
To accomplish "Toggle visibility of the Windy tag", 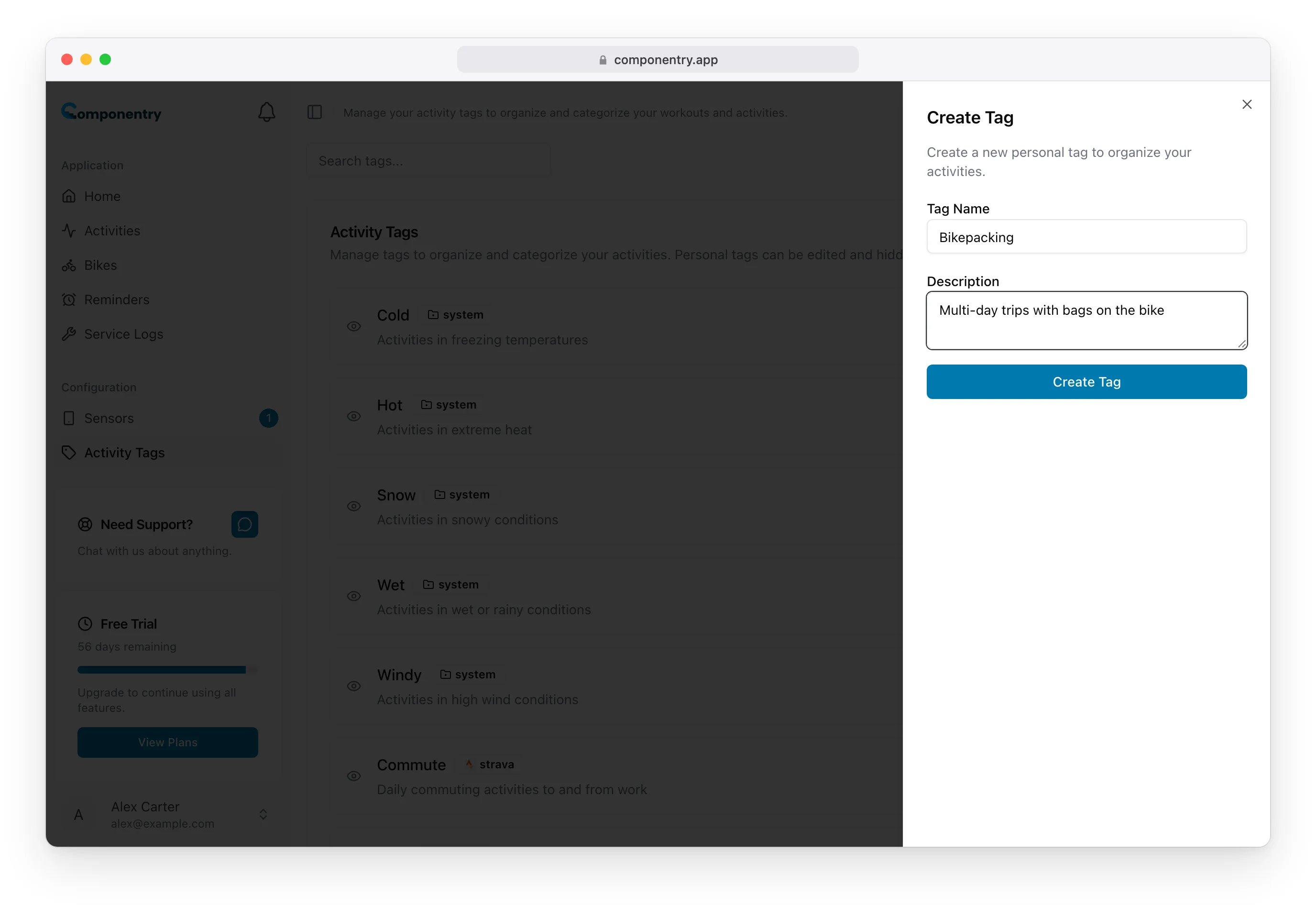I will pos(354,686).
